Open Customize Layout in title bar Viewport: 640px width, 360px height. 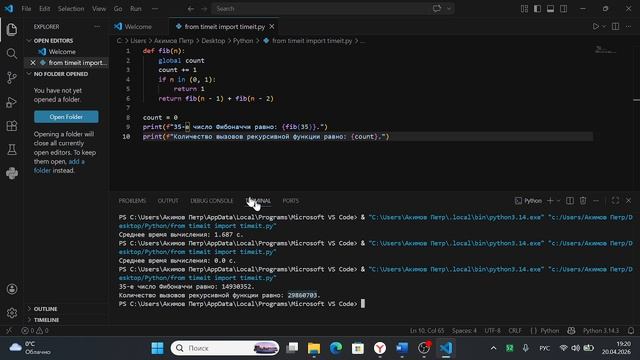coord(524,9)
